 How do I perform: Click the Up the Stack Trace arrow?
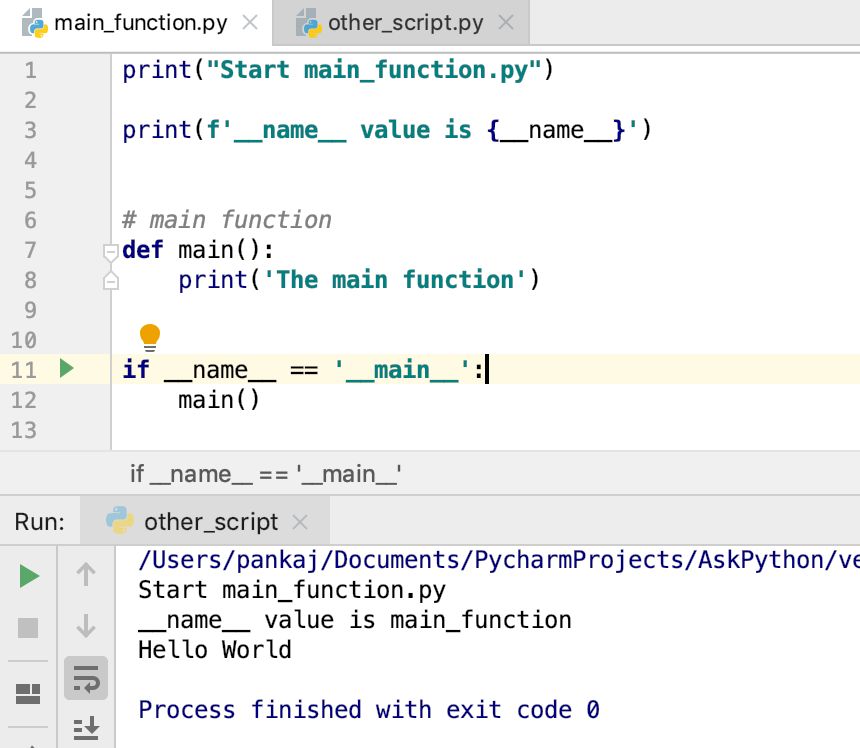coord(86,575)
